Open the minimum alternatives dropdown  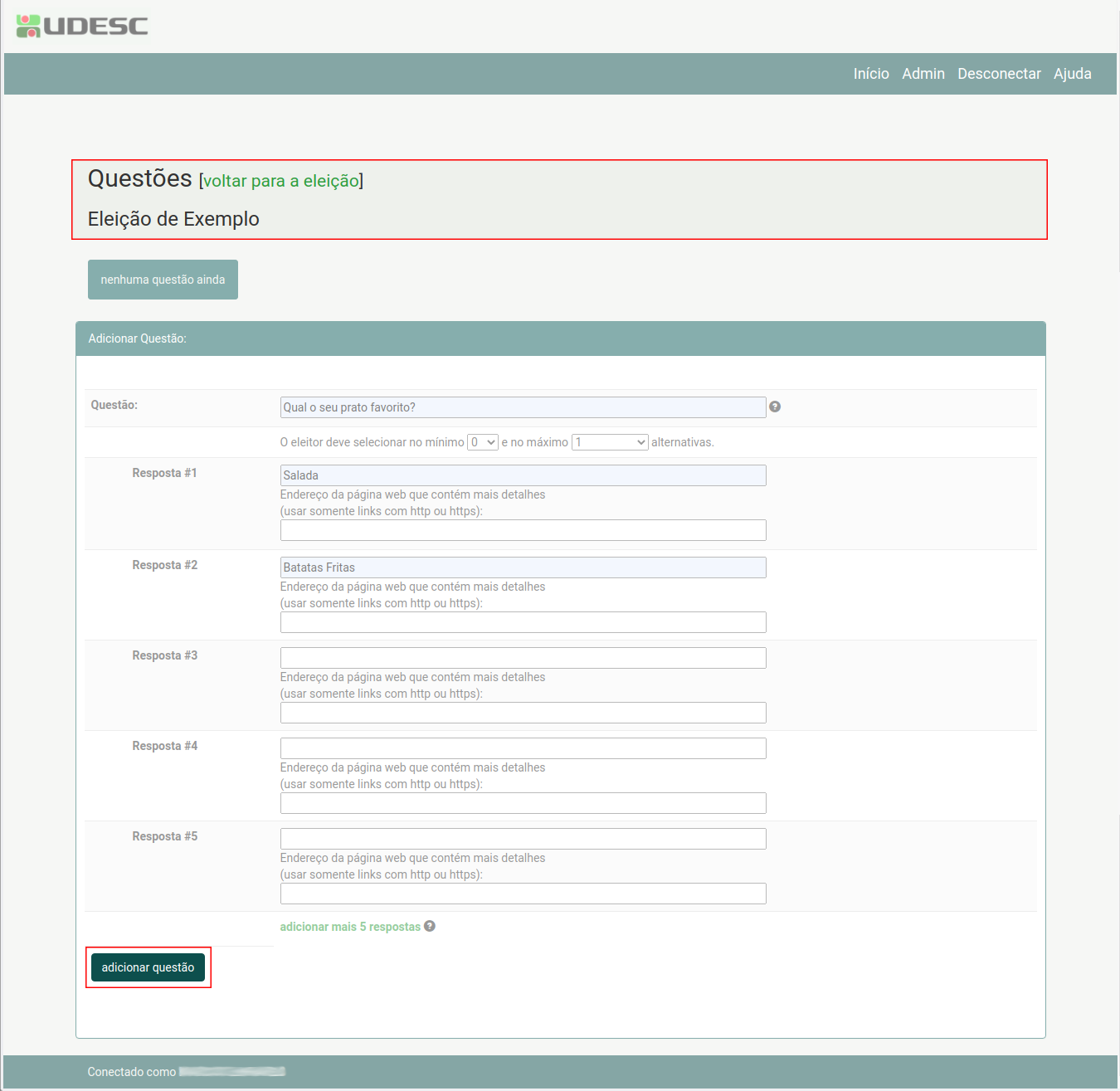[483, 442]
